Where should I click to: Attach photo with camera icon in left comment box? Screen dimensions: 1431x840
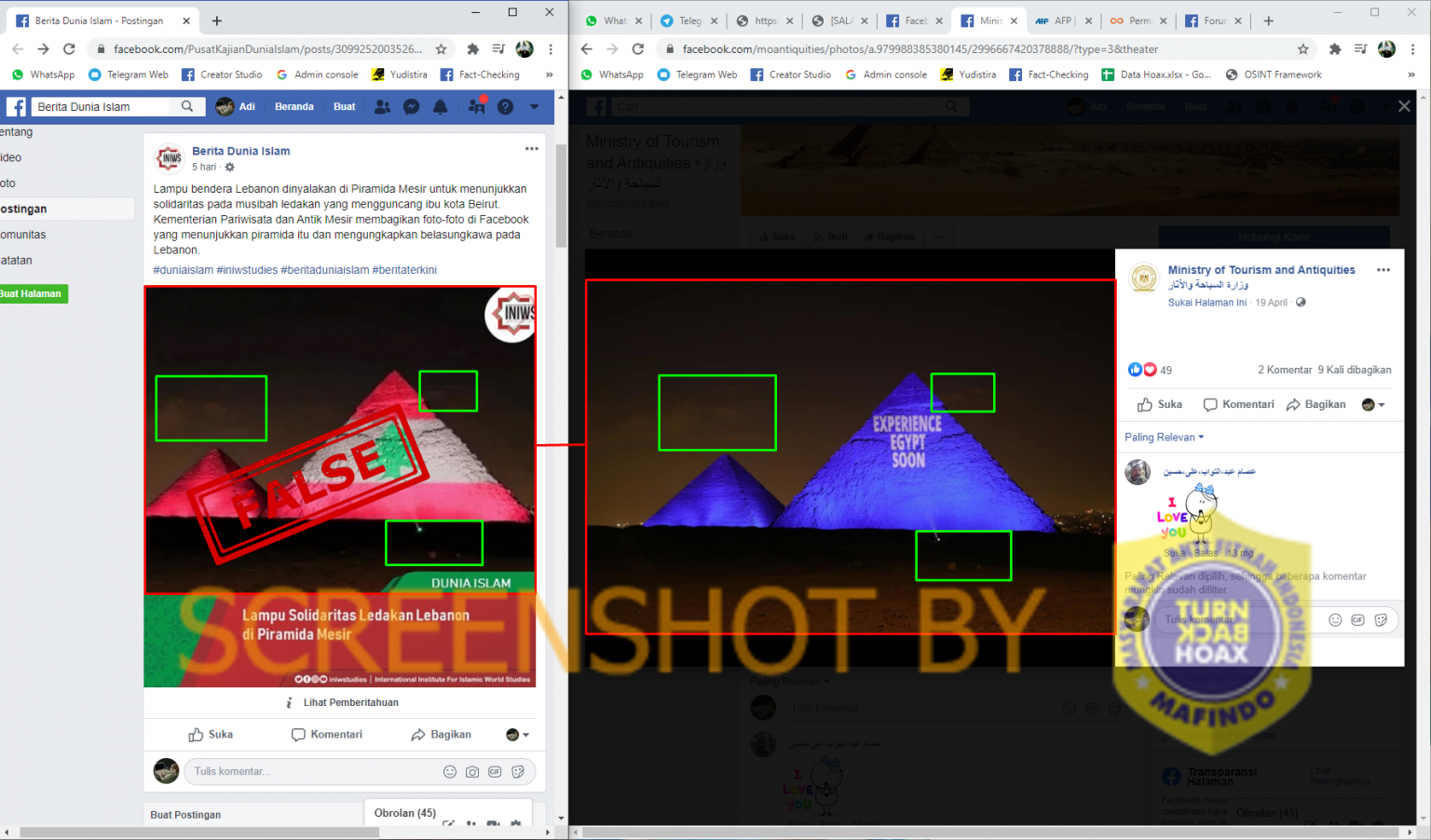(x=472, y=771)
